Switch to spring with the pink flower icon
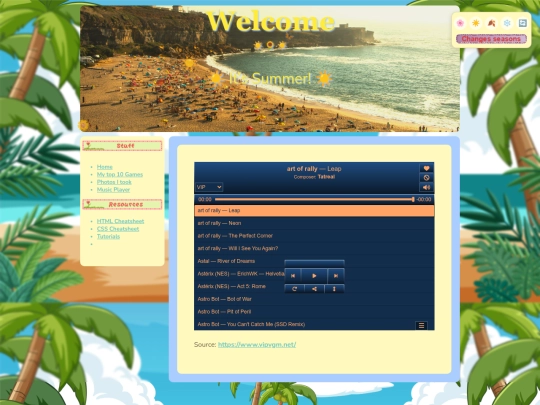540x405 pixels. pyautogui.click(x=460, y=23)
